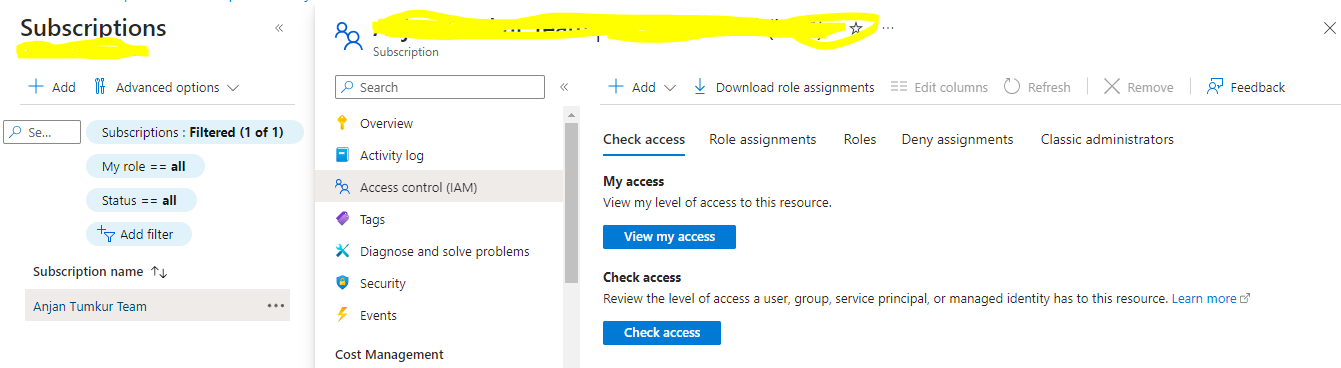Collapse the resource menu with double chevron
This screenshot has width=1341, height=368.
[x=564, y=87]
